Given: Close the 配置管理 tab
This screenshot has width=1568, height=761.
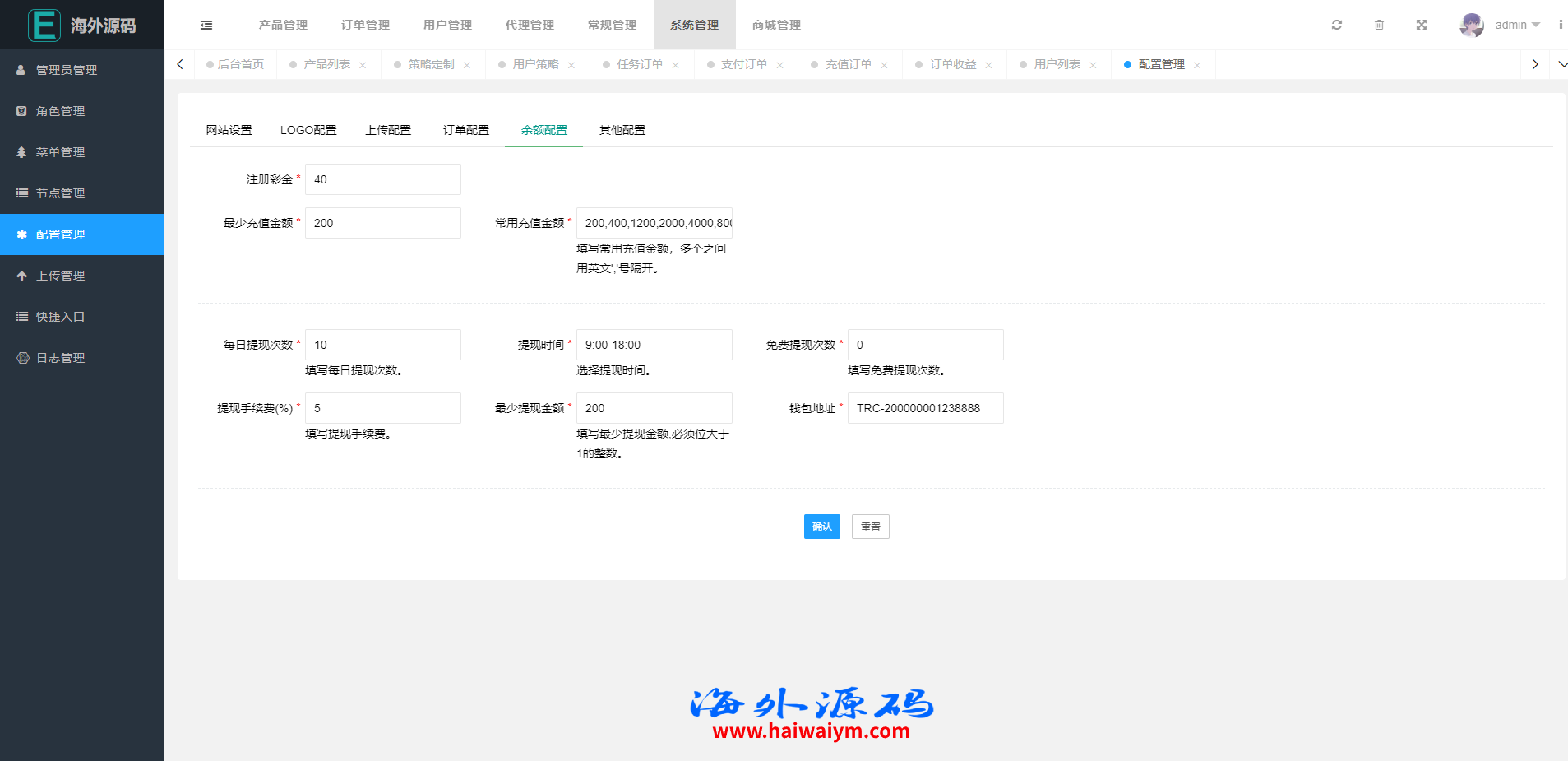Looking at the screenshot, I should (x=1197, y=65).
